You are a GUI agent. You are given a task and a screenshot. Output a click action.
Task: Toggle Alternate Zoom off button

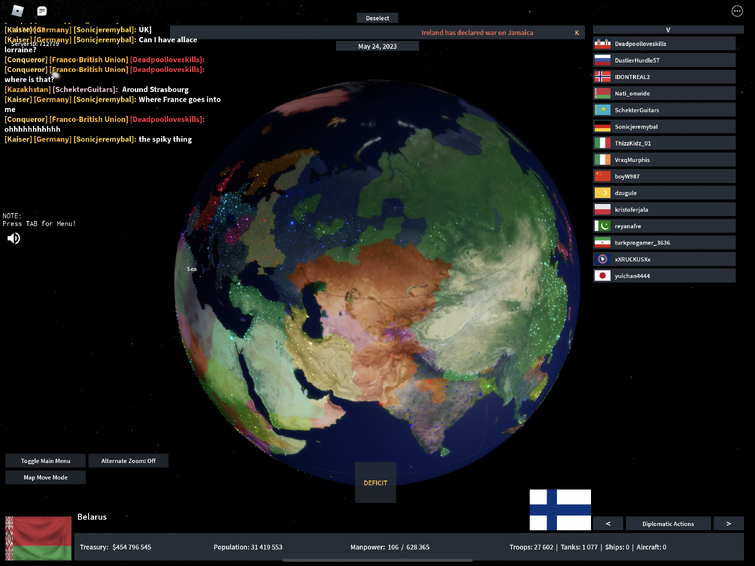129,461
